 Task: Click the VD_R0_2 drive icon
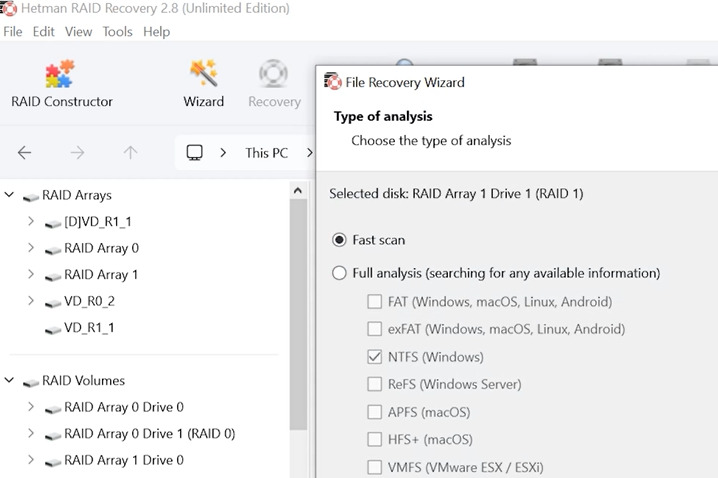pyautogui.click(x=53, y=303)
